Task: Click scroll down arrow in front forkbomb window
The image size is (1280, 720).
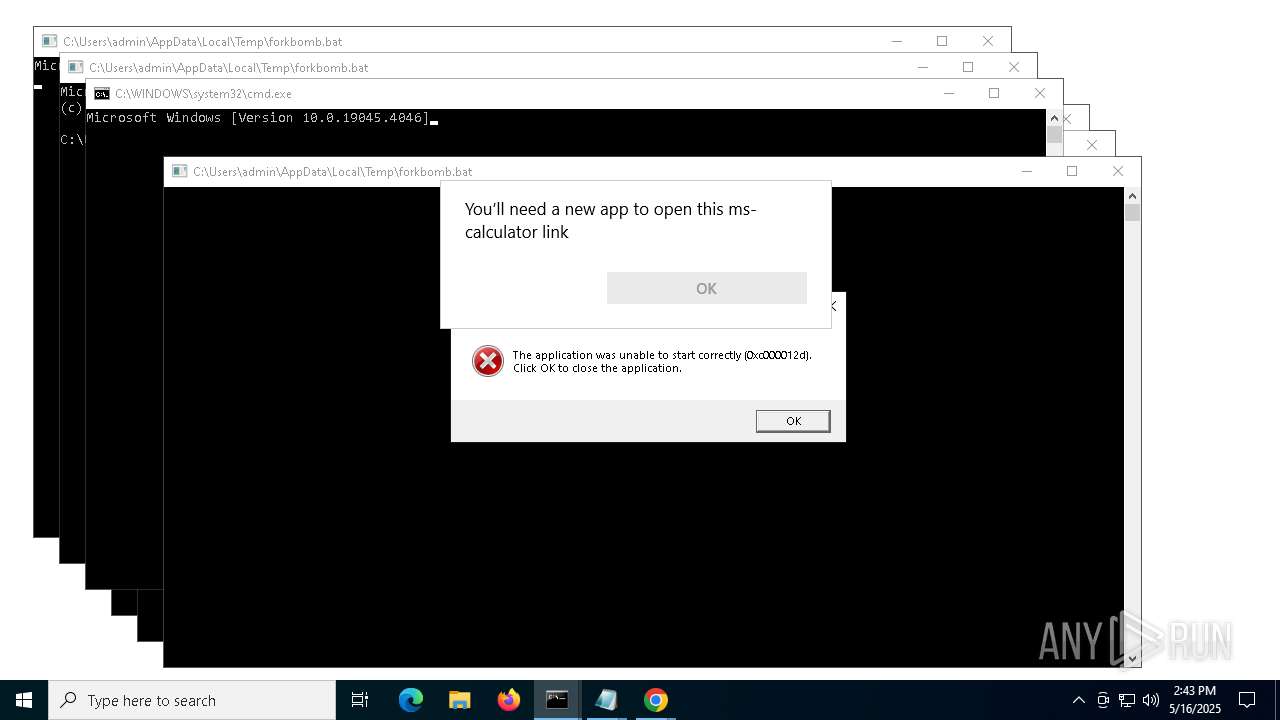Action: tap(1132, 658)
